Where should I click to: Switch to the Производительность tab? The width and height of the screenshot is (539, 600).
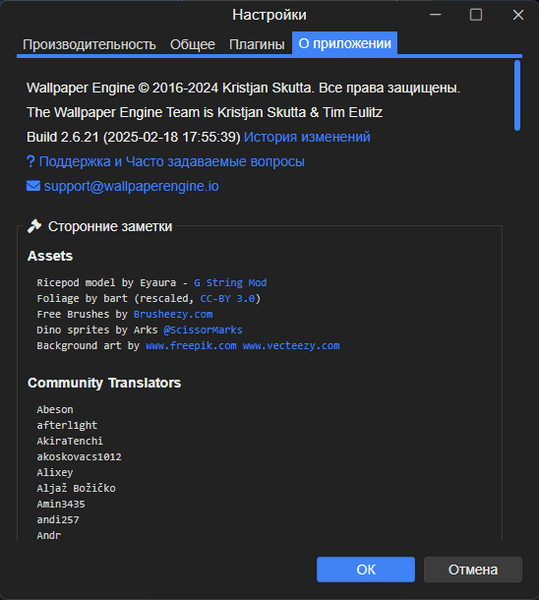(89, 44)
